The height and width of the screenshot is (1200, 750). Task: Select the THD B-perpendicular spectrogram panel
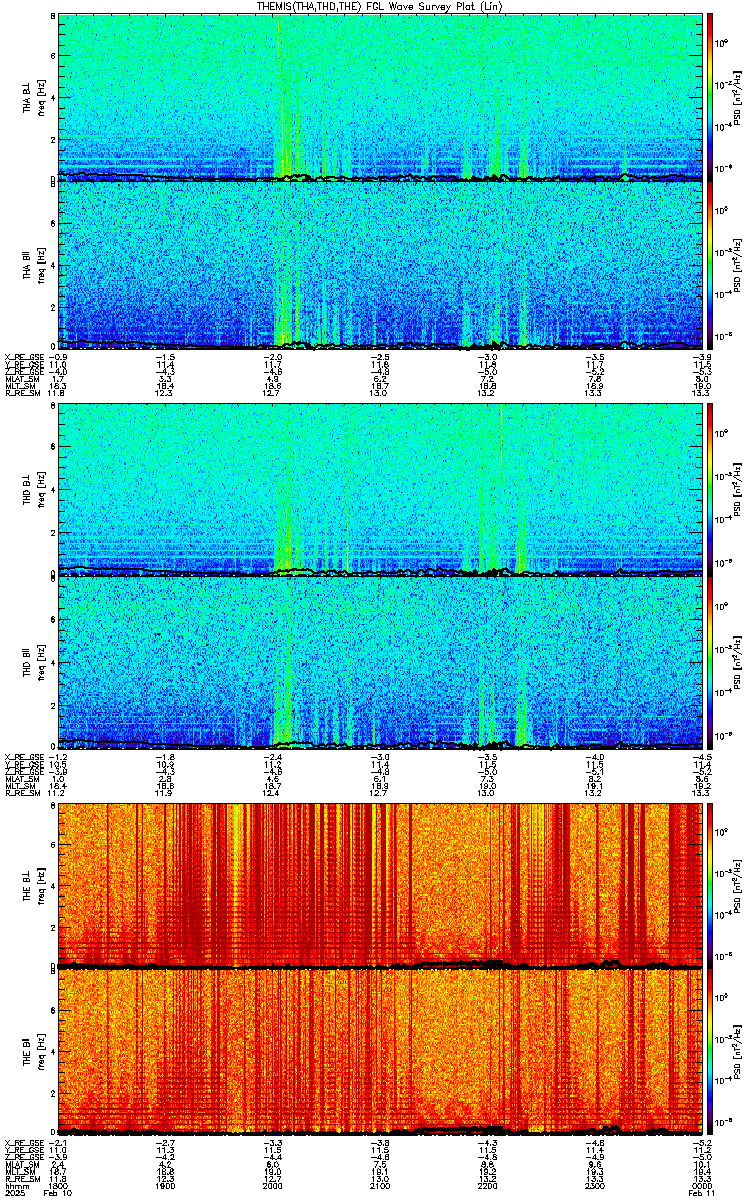(x=380, y=490)
